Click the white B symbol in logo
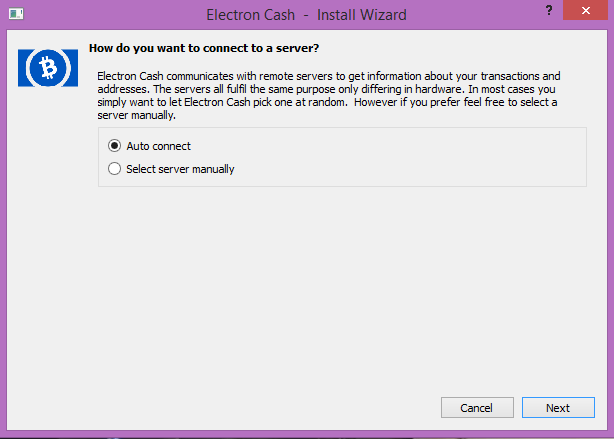Image resolution: width=614 pixels, height=439 pixels. tap(45, 68)
